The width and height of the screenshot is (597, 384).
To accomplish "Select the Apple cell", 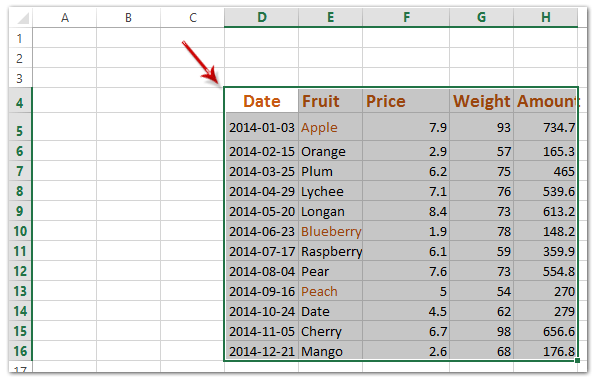I will pyautogui.click(x=330, y=127).
